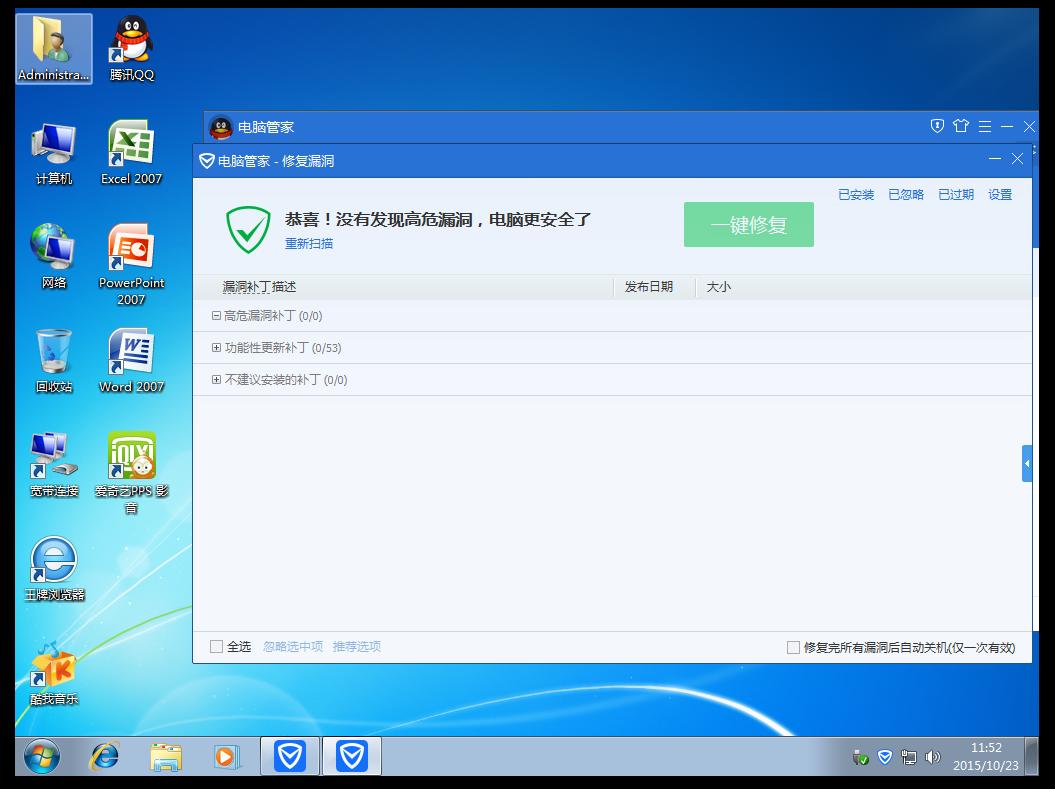Select the Excel 2007 shortcut
1055x789 pixels.
point(131,153)
